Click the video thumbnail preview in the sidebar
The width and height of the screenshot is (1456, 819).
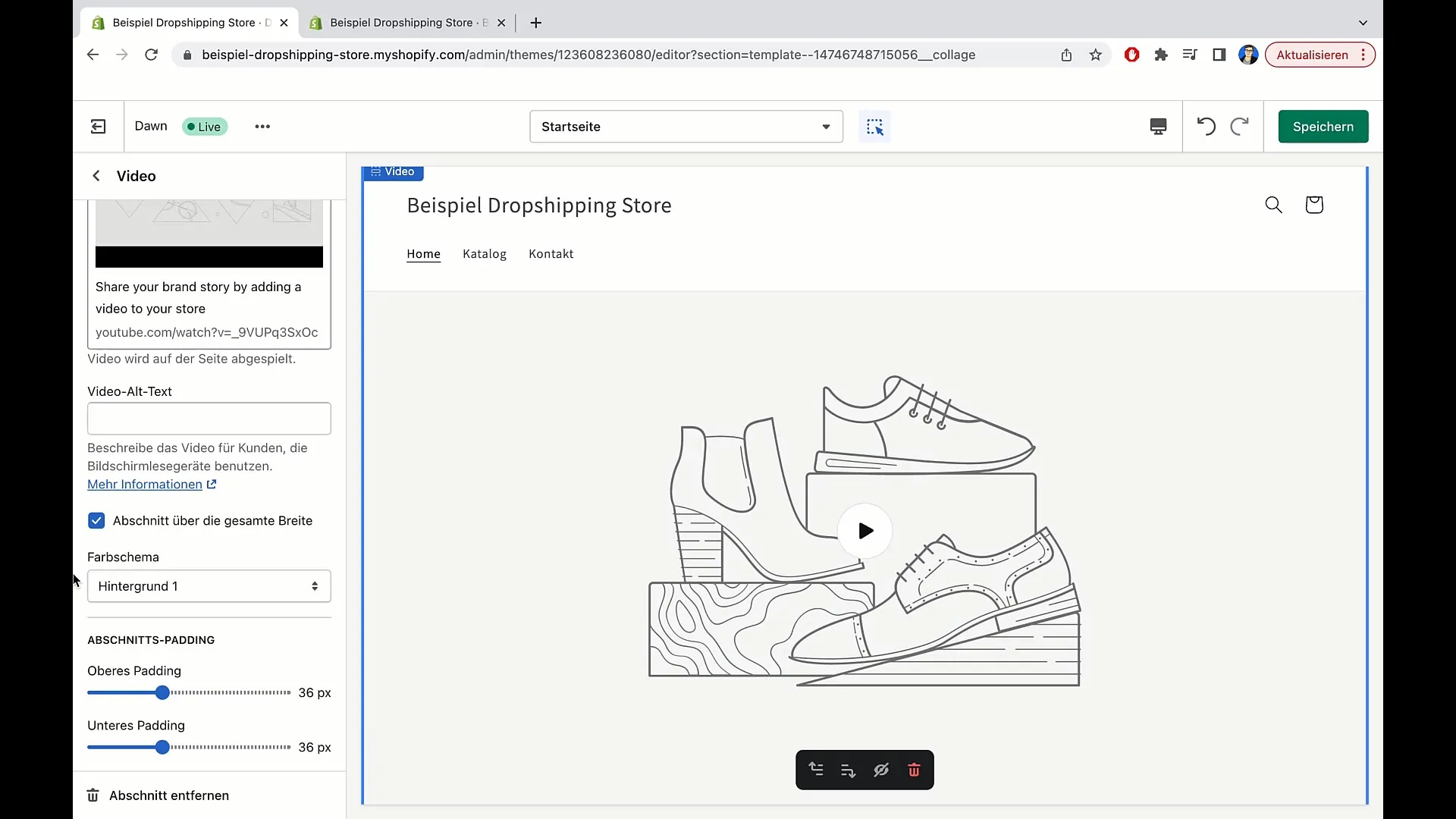pyautogui.click(x=209, y=234)
